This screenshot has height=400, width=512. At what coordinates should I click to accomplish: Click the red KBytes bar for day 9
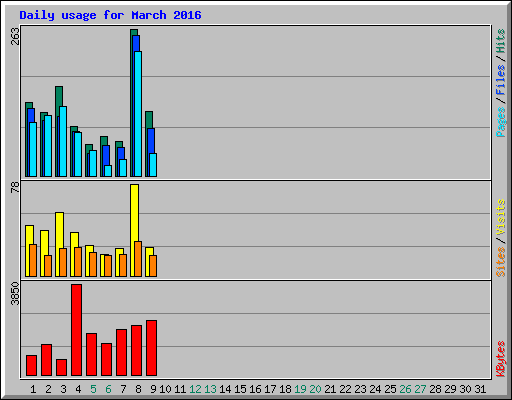[x=151, y=348]
